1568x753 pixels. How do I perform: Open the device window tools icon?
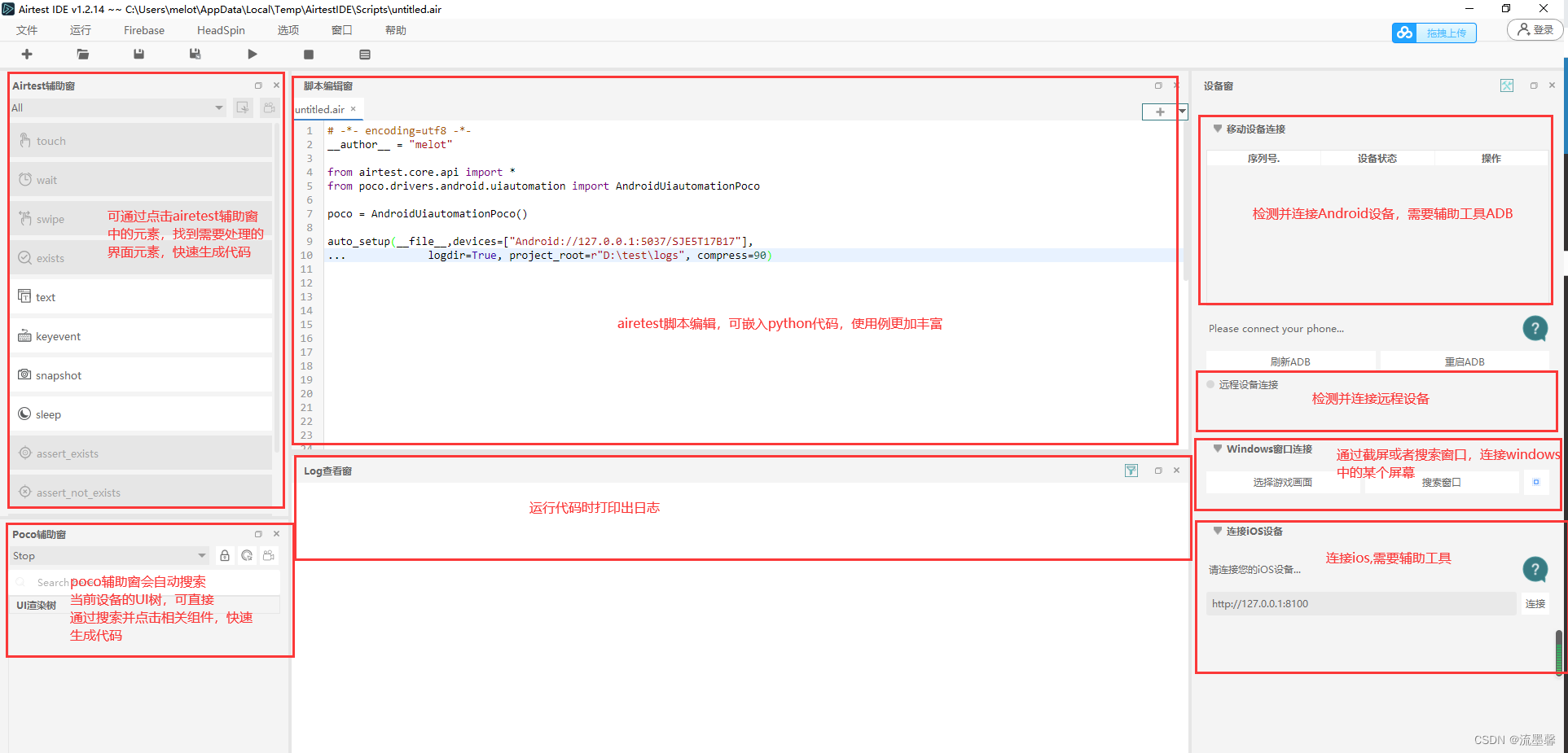1507,85
